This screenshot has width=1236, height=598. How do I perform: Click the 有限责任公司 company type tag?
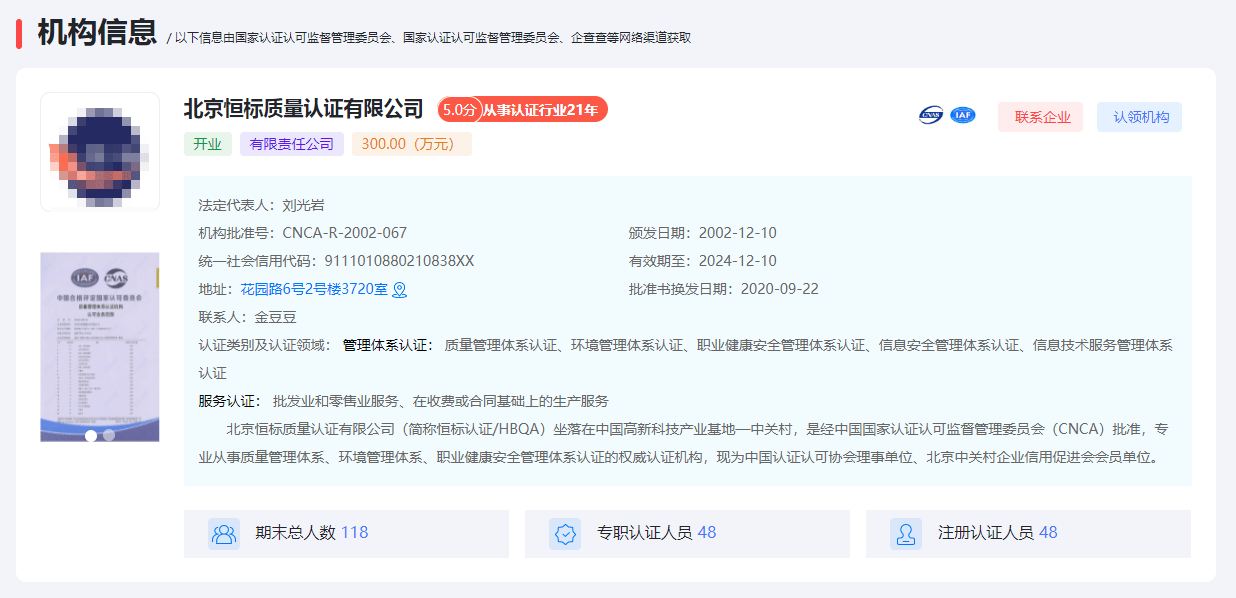click(x=292, y=144)
